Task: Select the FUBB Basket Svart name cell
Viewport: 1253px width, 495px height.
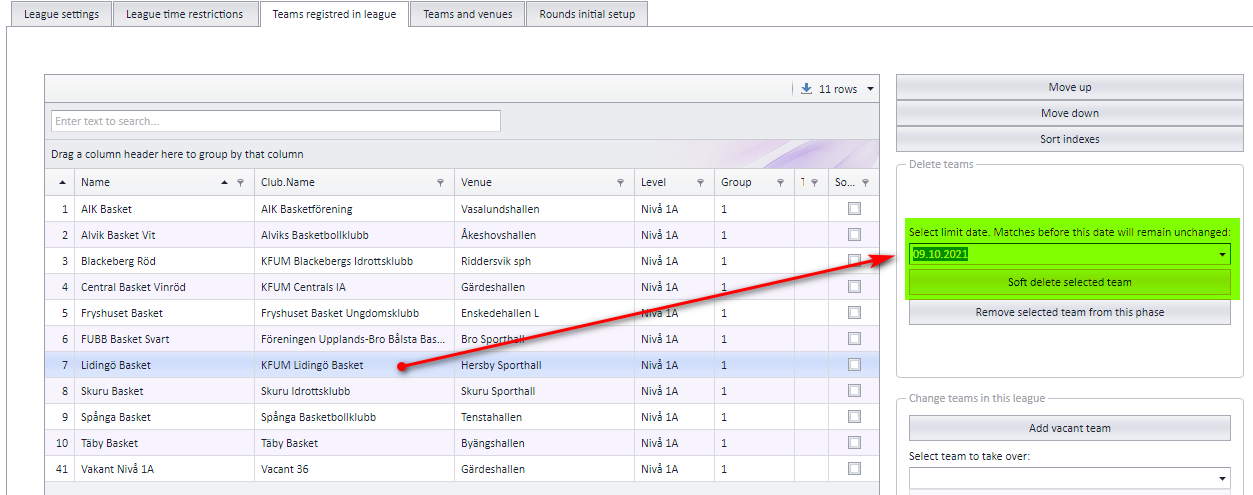Action: tap(164, 339)
